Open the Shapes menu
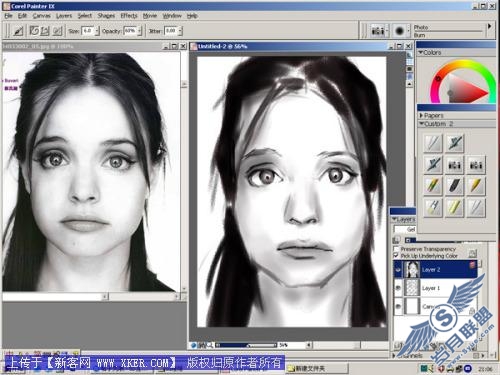The width and height of the screenshot is (500, 375). pos(106,16)
